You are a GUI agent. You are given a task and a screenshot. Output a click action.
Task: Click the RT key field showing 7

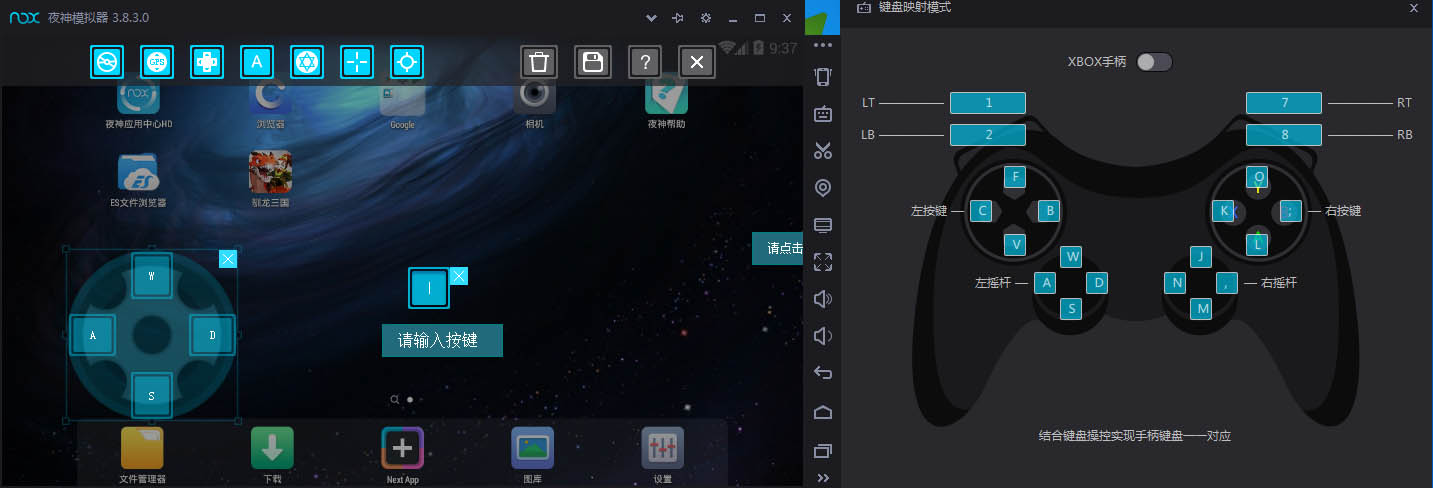1284,103
